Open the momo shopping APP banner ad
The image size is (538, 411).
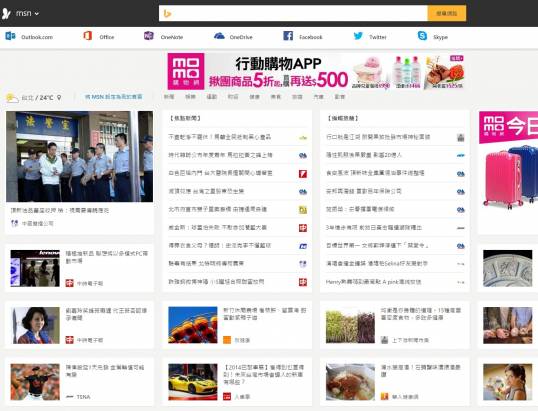click(316, 71)
